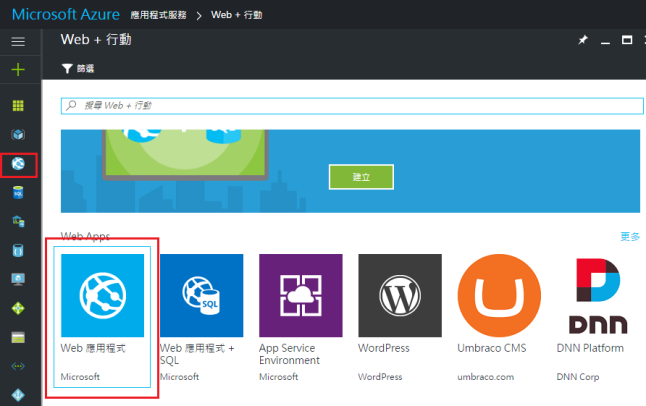646x406 pixels.
Task: Maximize the Web + 行動 blade
Action: (627, 40)
